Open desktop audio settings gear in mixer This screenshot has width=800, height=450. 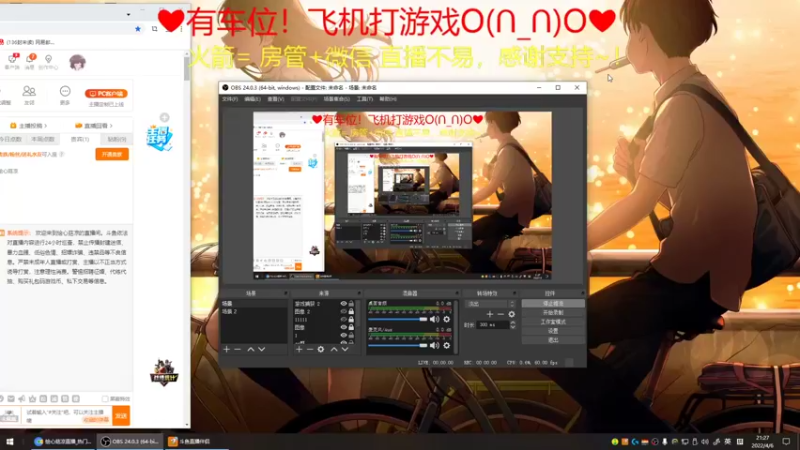tap(446, 319)
